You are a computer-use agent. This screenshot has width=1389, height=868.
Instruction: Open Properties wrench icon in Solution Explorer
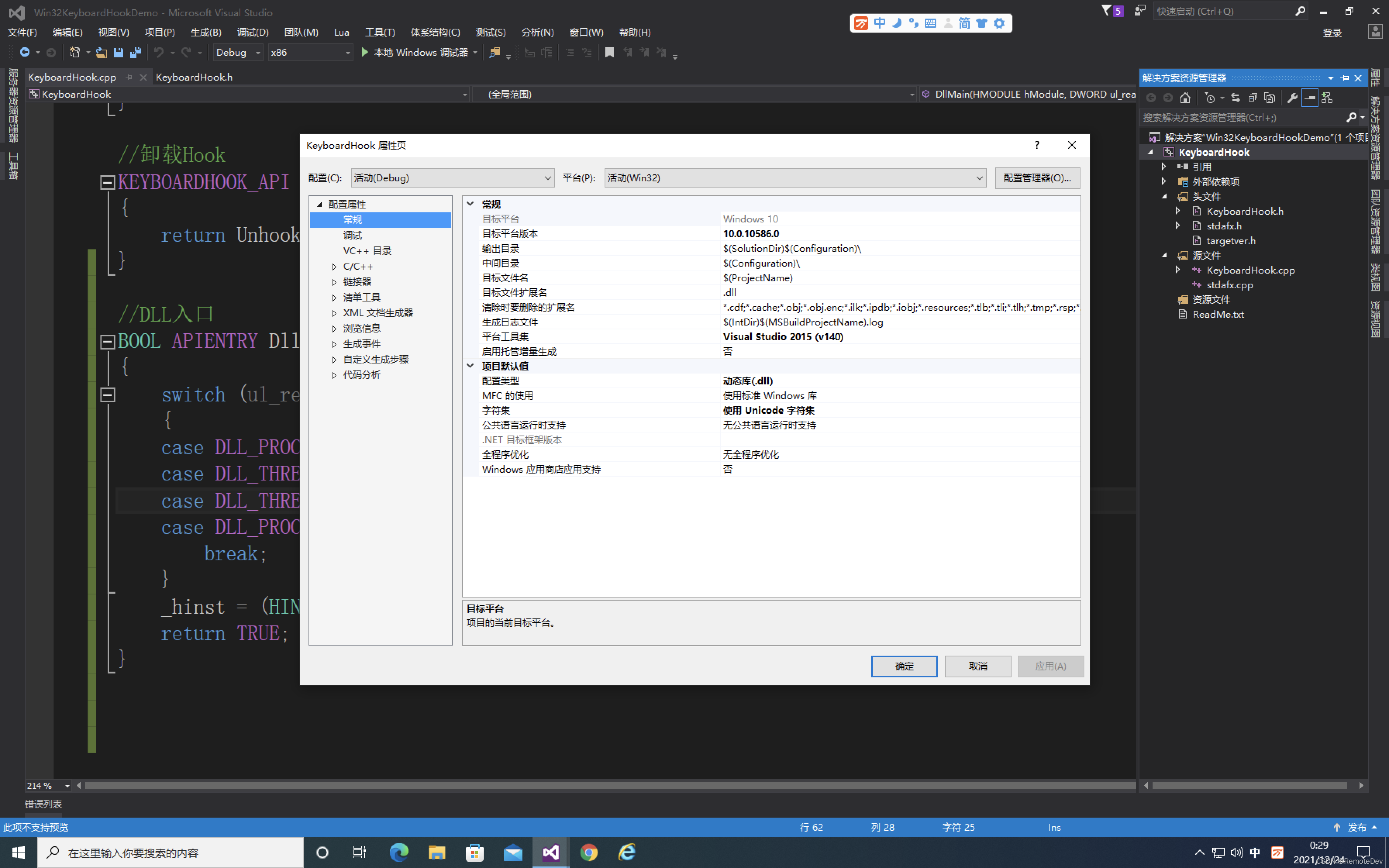coord(1292,98)
